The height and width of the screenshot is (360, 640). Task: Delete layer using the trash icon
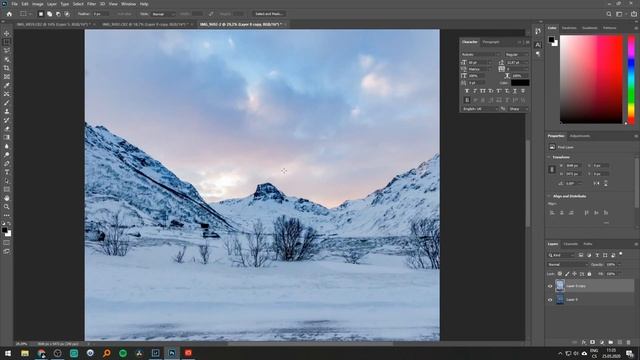(x=629, y=342)
